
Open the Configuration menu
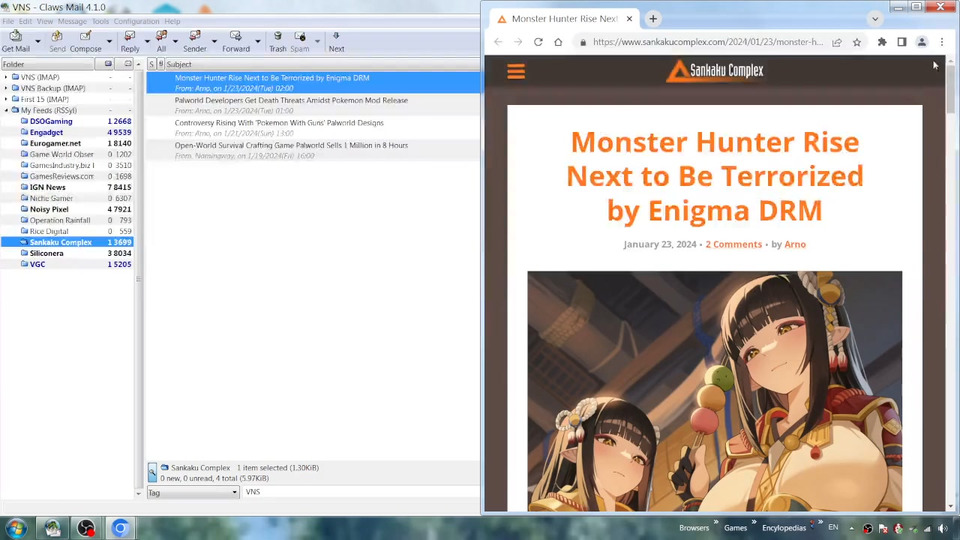pyautogui.click(x=136, y=21)
